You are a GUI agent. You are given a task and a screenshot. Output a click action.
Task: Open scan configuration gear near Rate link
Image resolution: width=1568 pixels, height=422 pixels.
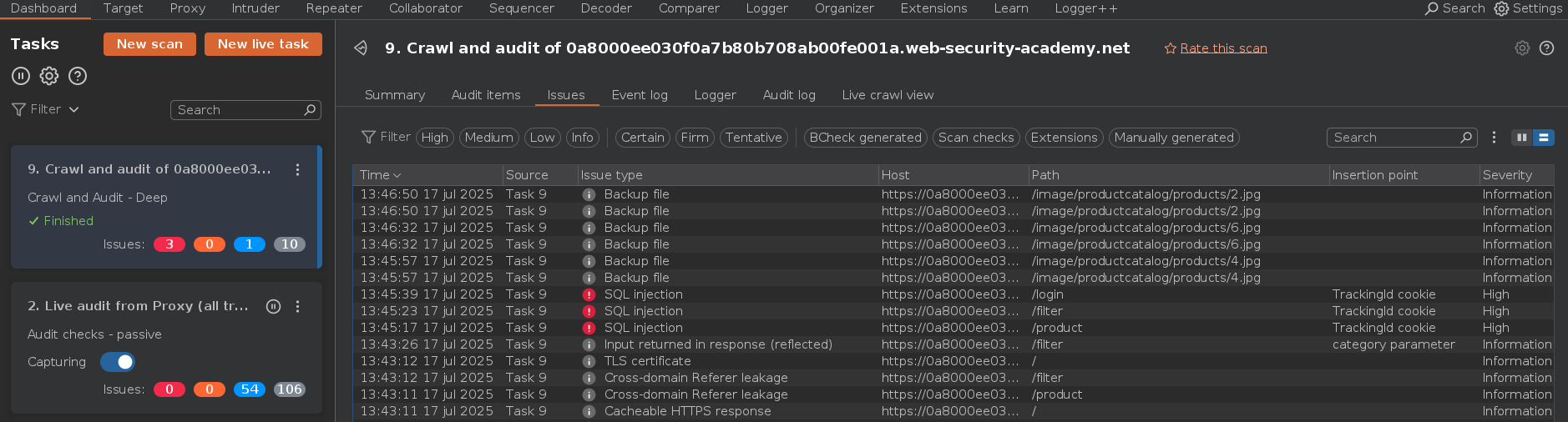click(1522, 48)
